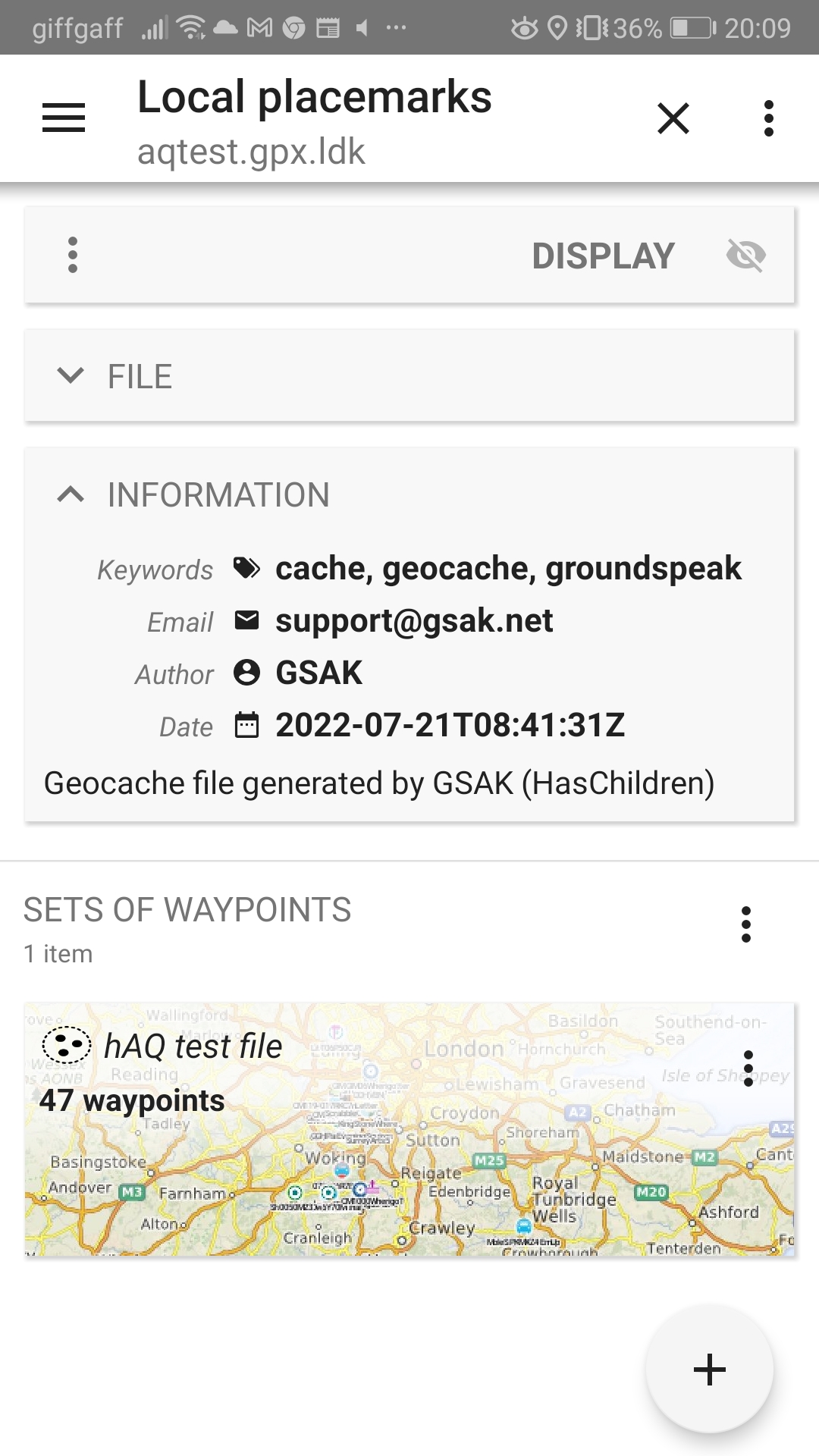819x1456 pixels.
Task: Open the display card three-dot menu
Action: (73, 255)
